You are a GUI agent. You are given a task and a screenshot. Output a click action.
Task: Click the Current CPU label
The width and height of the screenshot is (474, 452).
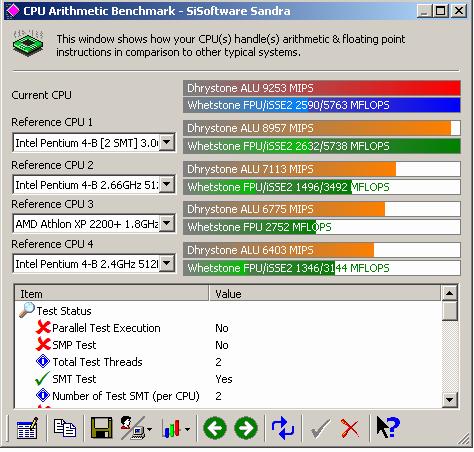(41, 95)
